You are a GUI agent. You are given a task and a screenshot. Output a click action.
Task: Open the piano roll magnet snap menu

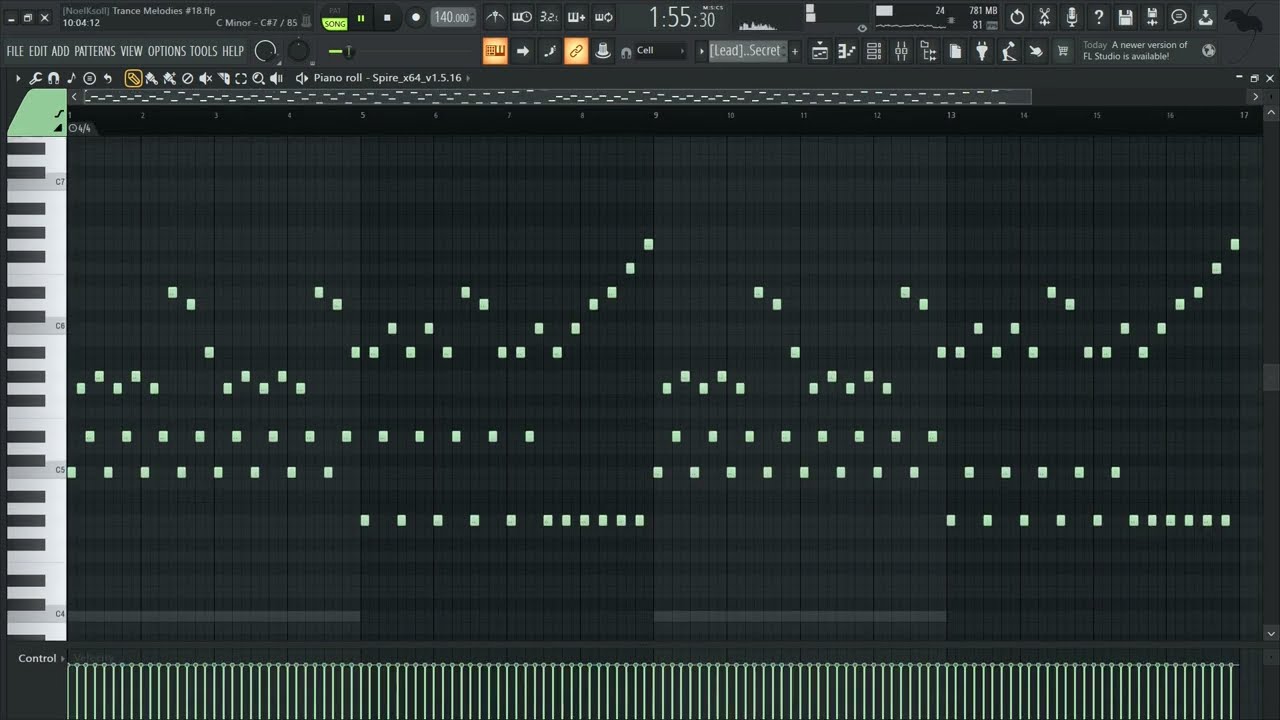53,78
